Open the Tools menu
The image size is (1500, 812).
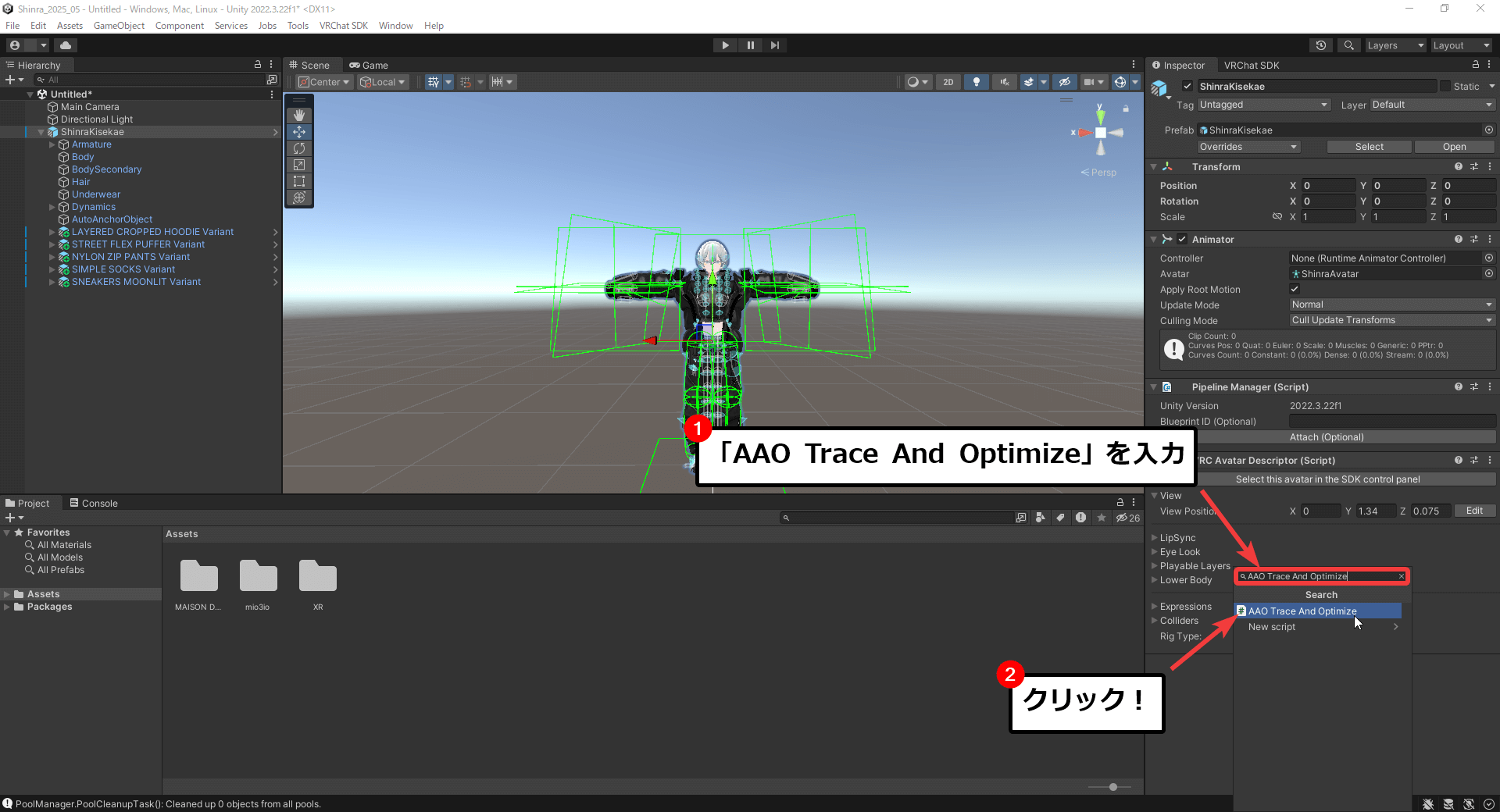click(298, 26)
